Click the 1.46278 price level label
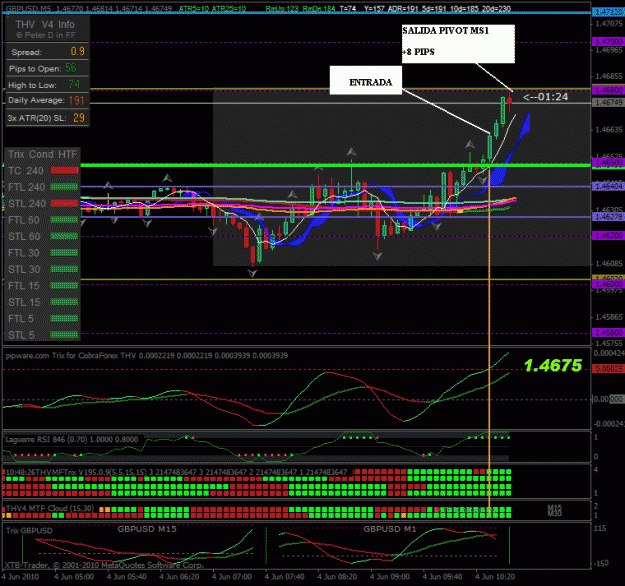 tap(607, 217)
